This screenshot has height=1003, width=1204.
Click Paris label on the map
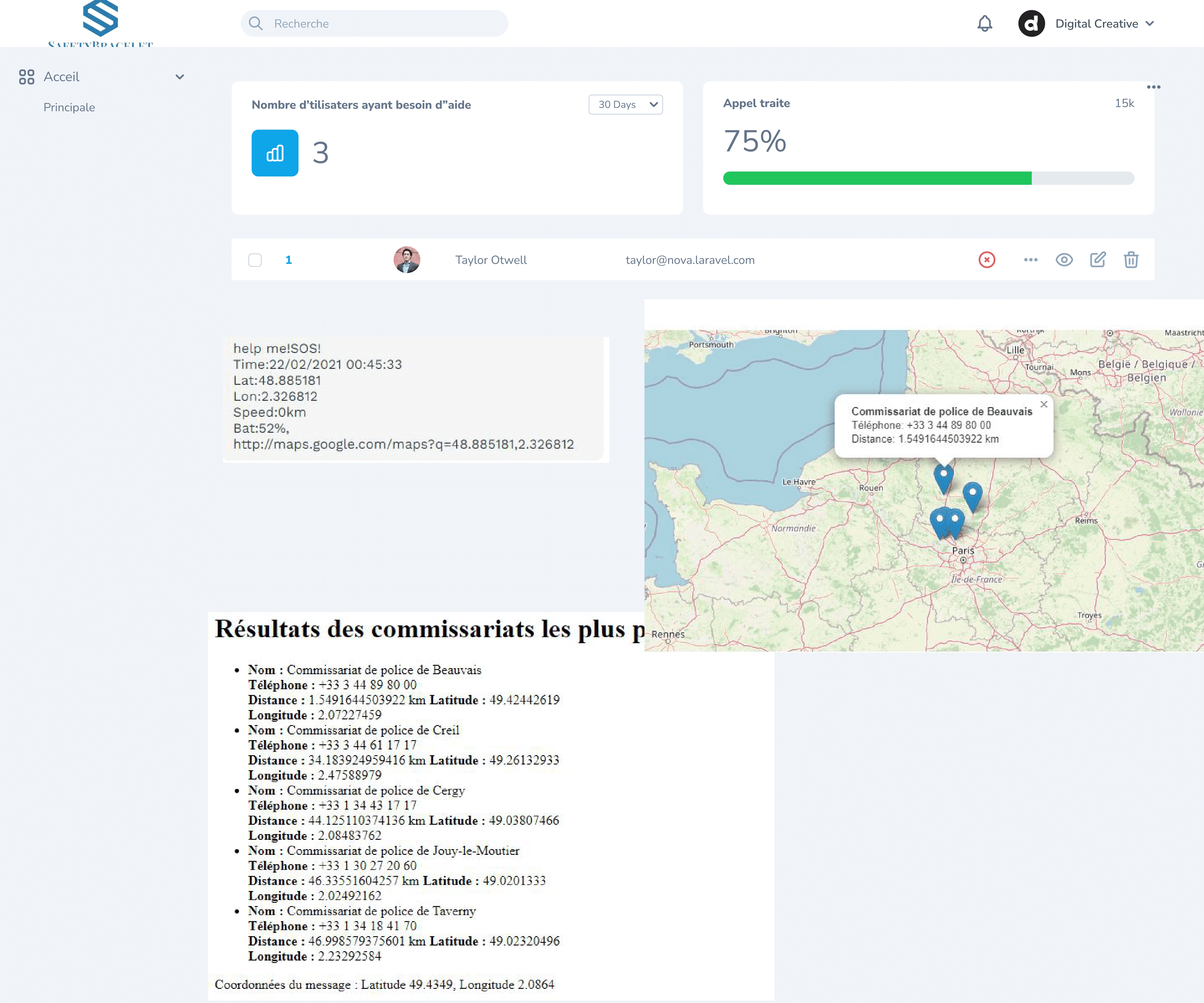point(963,550)
